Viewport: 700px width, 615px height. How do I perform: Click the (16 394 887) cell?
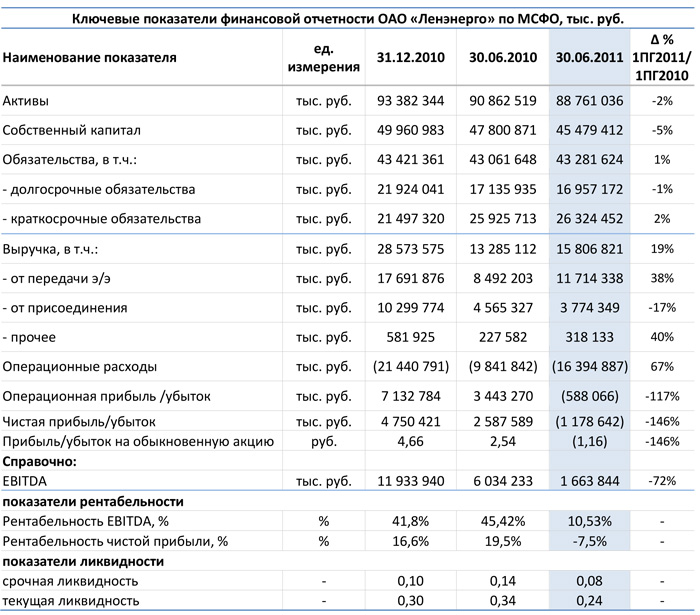[588, 367]
